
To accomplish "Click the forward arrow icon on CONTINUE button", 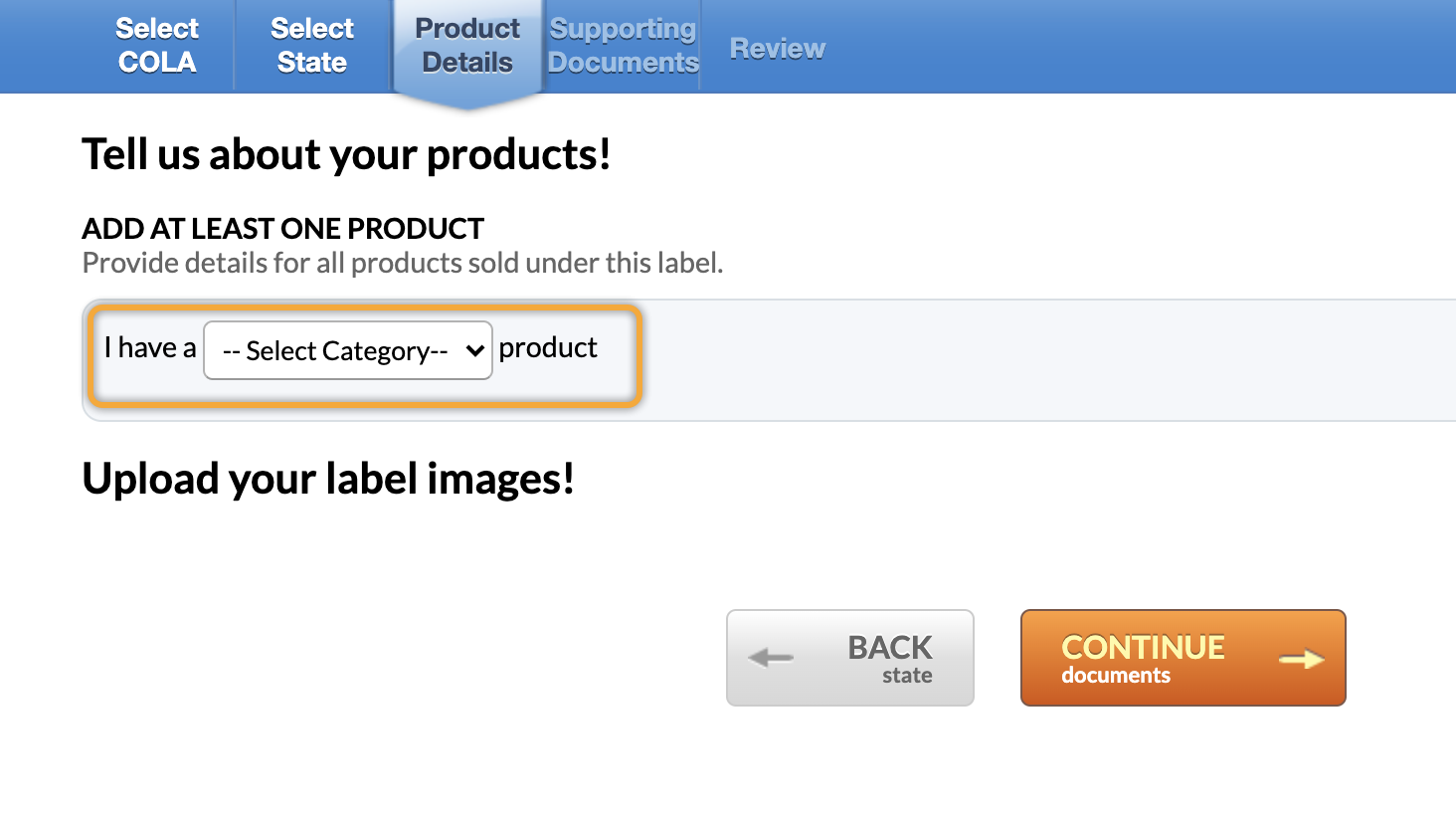I will pyautogui.click(x=1304, y=658).
